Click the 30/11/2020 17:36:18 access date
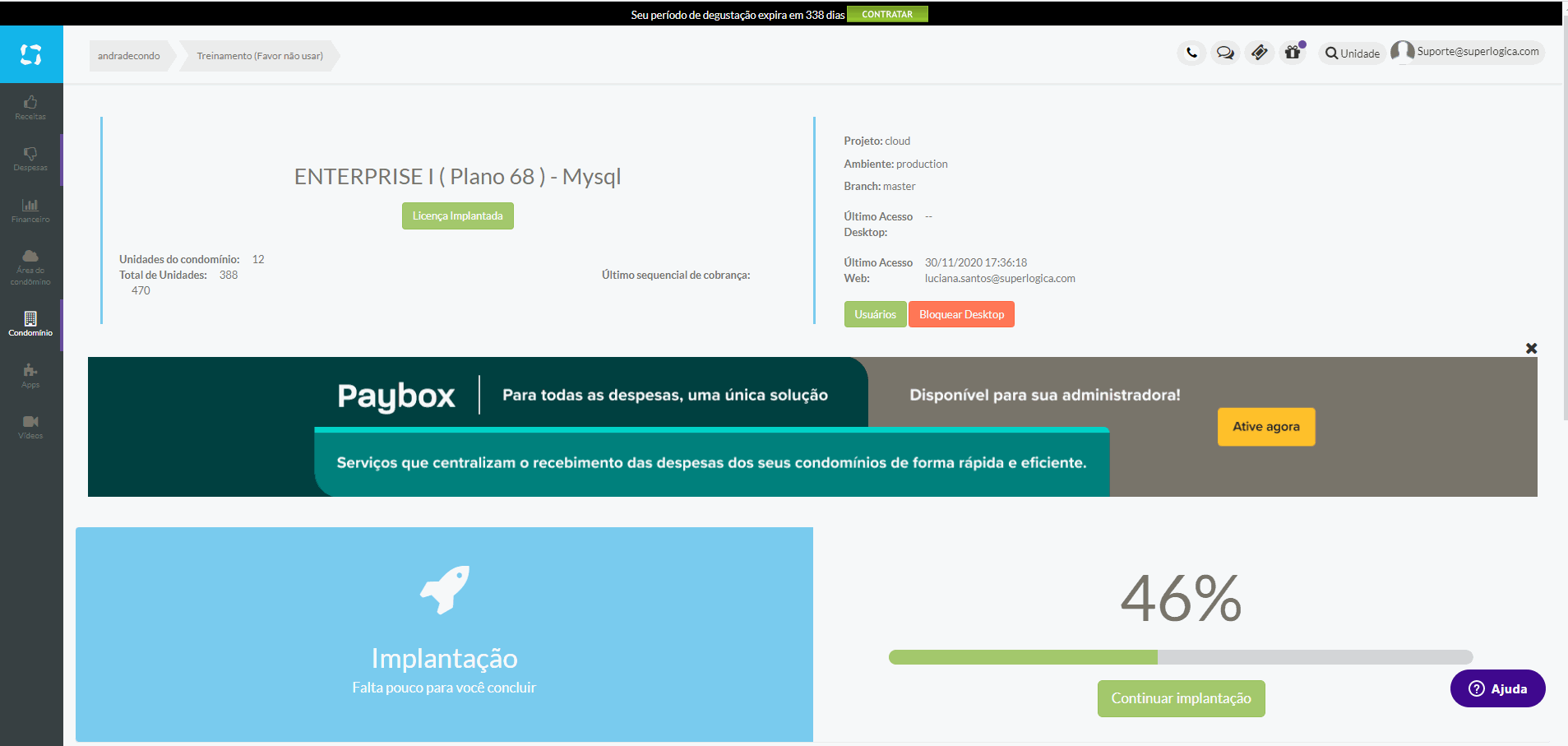 coord(975,262)
